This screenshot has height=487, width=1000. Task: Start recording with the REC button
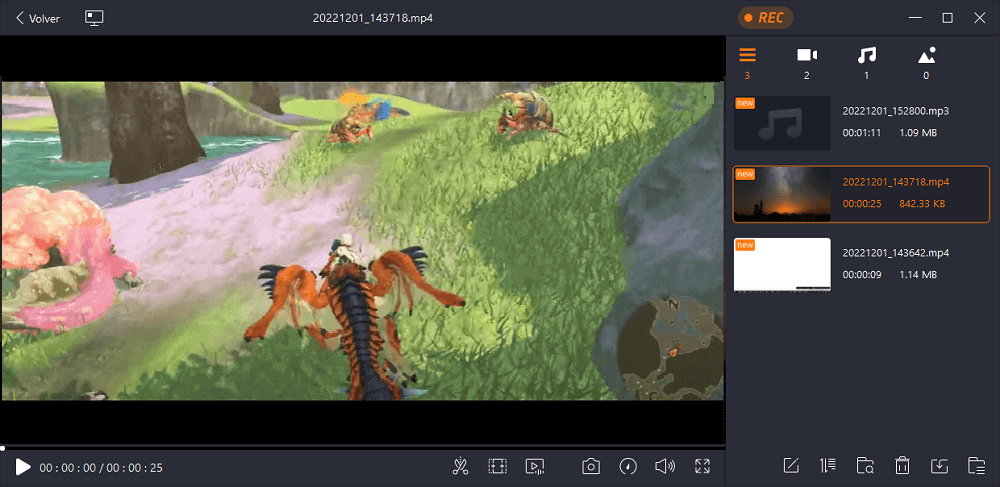point(765,18)
